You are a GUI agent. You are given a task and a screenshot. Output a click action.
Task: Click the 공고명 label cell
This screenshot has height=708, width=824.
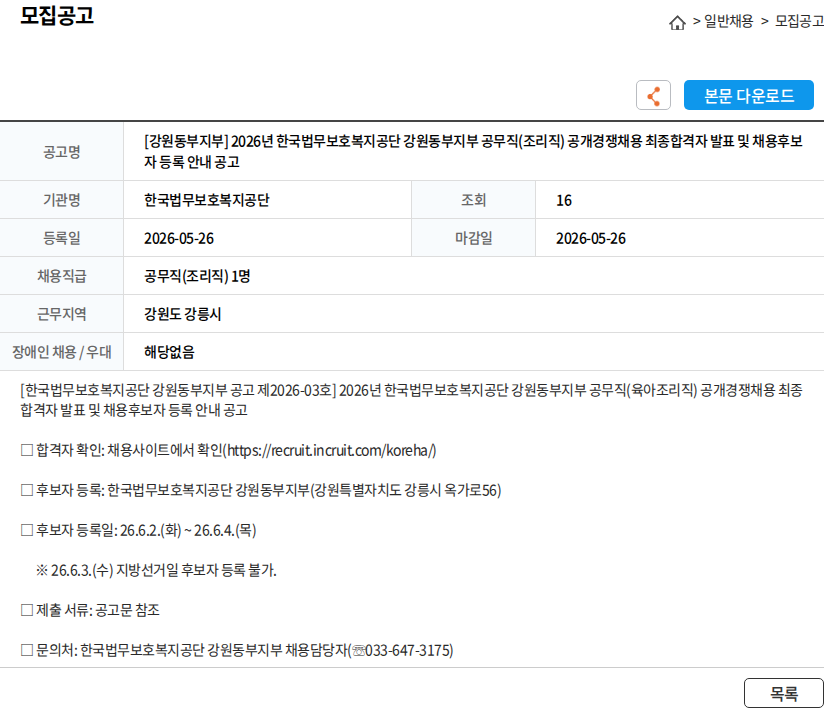[61, 152]
